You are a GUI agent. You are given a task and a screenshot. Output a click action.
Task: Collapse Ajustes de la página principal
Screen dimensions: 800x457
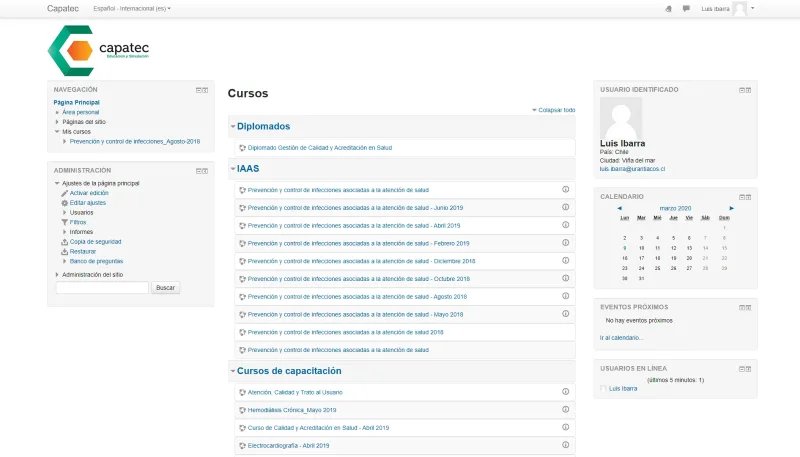57,183
